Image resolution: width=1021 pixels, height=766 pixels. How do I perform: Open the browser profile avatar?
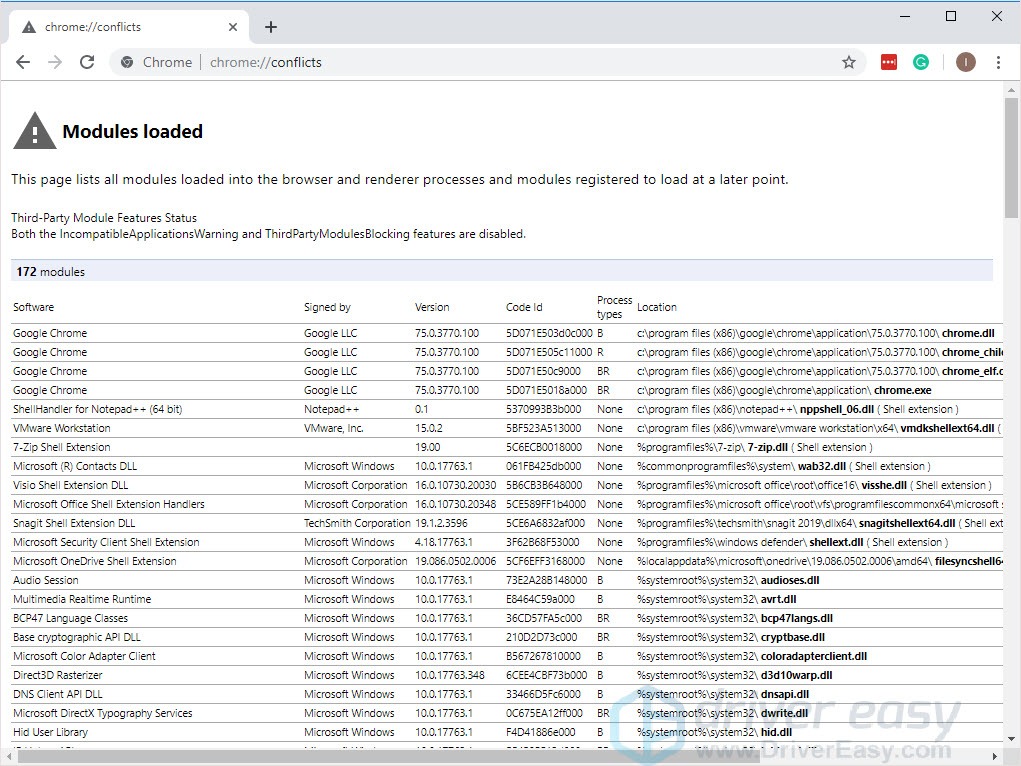[965, 62]
